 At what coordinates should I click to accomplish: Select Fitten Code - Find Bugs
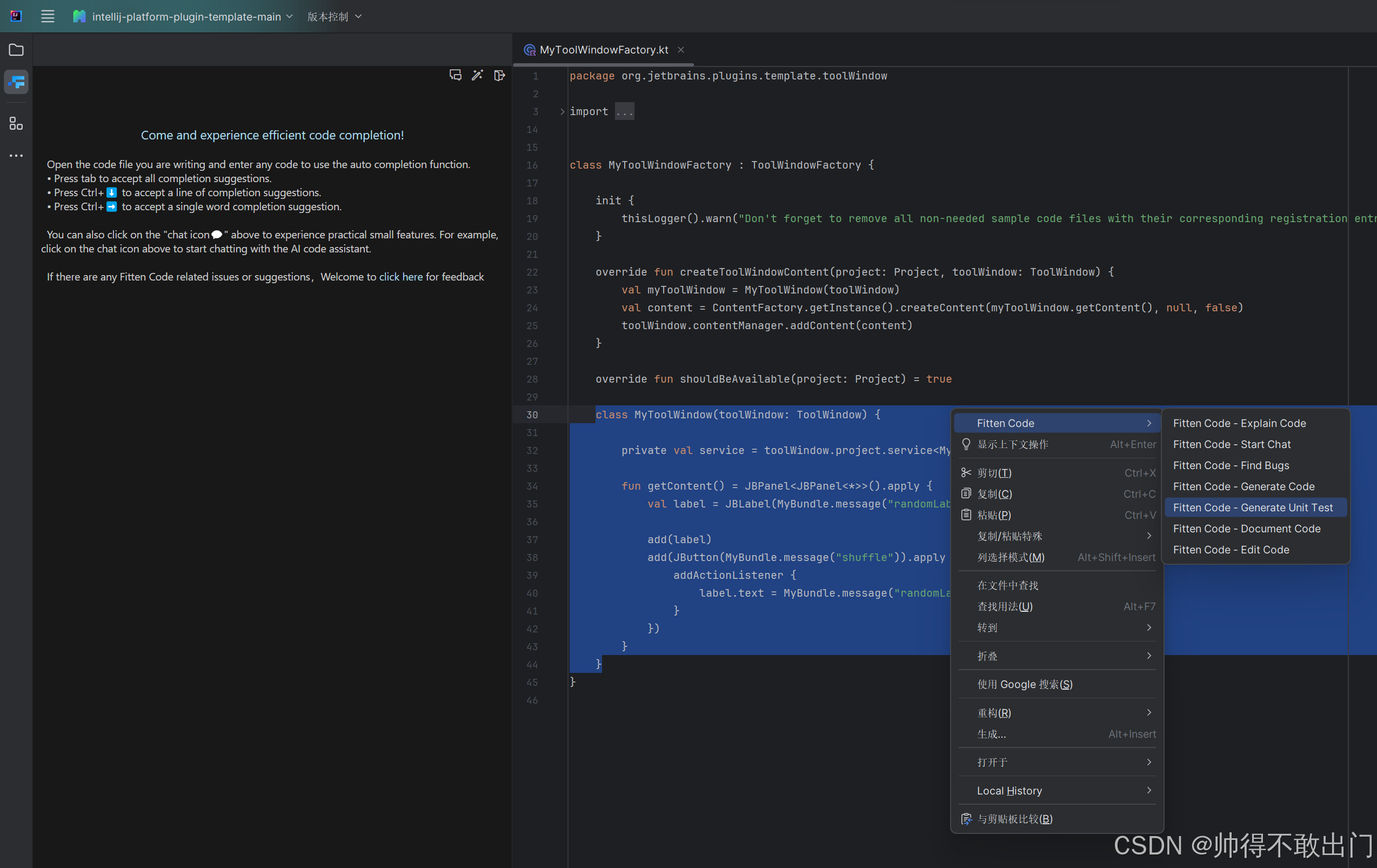click(x=1256, y=465)
